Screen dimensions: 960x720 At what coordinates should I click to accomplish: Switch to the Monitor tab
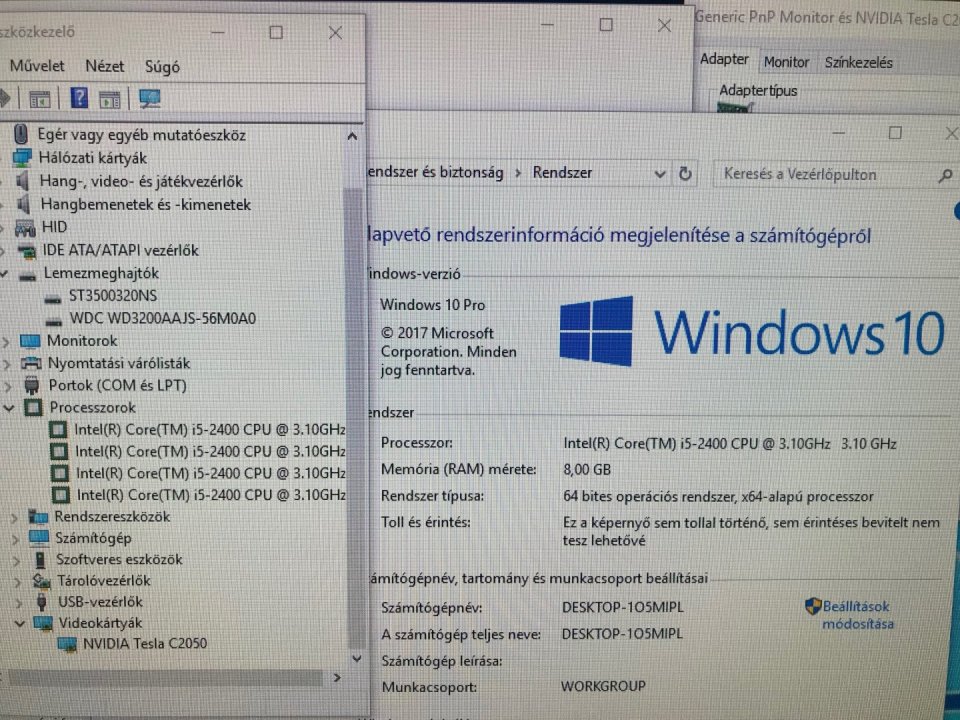point(787,62)
